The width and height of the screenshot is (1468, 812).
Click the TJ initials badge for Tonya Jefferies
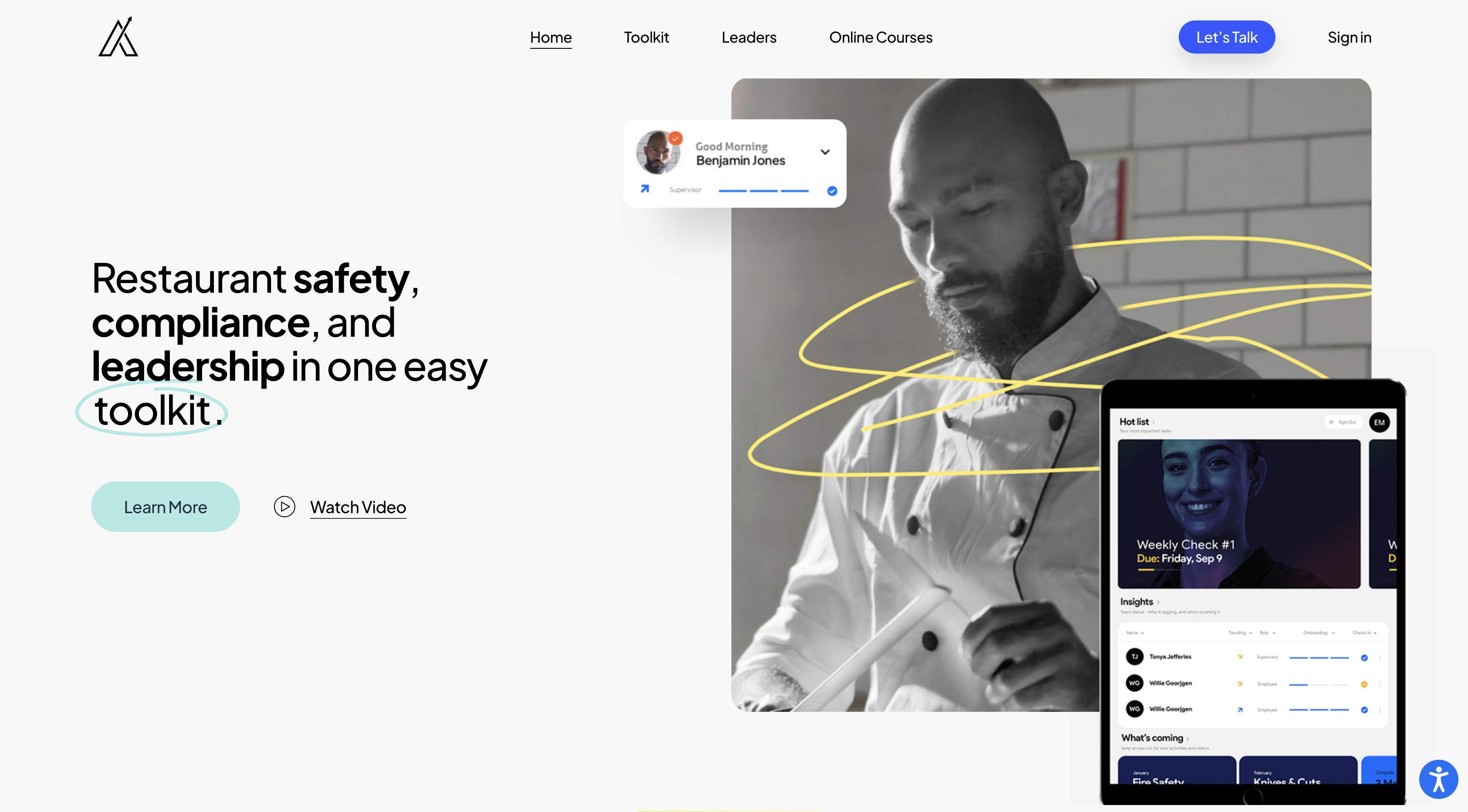pos(1134,656)
